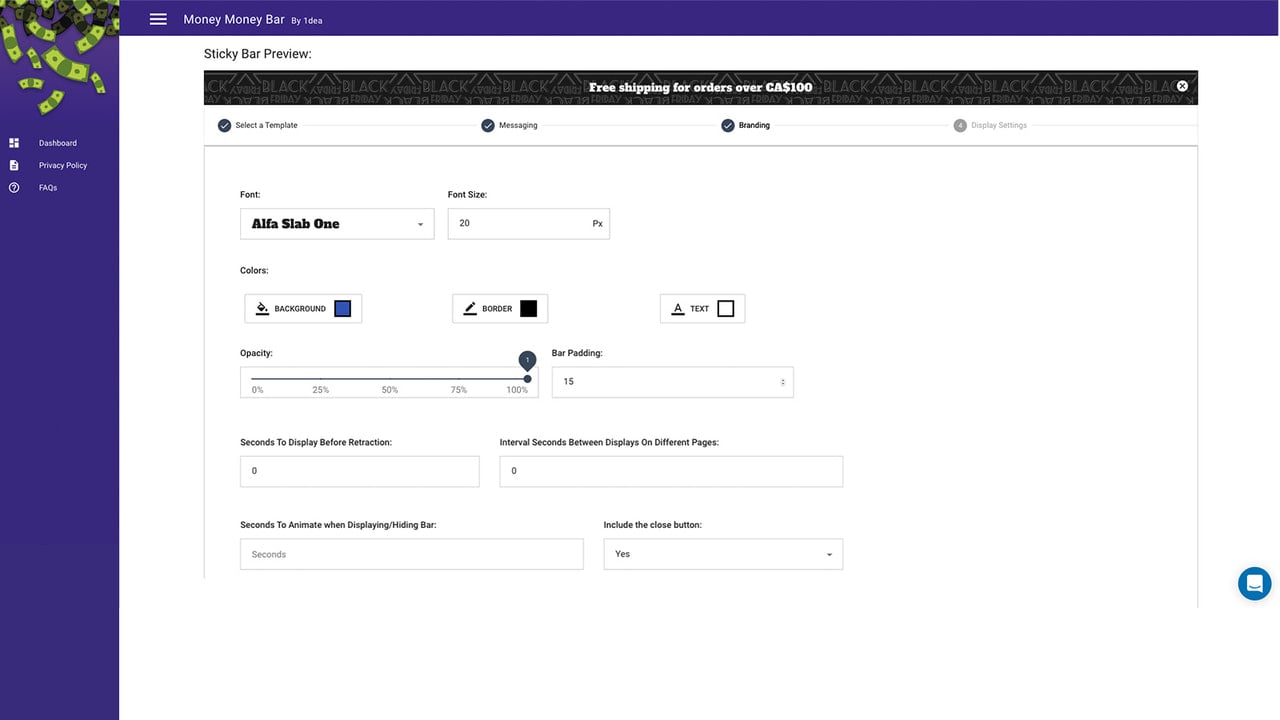Viewport: 1280px width, 720px height.
Task: Adjust Bar Padding using the stepper arrows
Action: (x=782, y=382)
